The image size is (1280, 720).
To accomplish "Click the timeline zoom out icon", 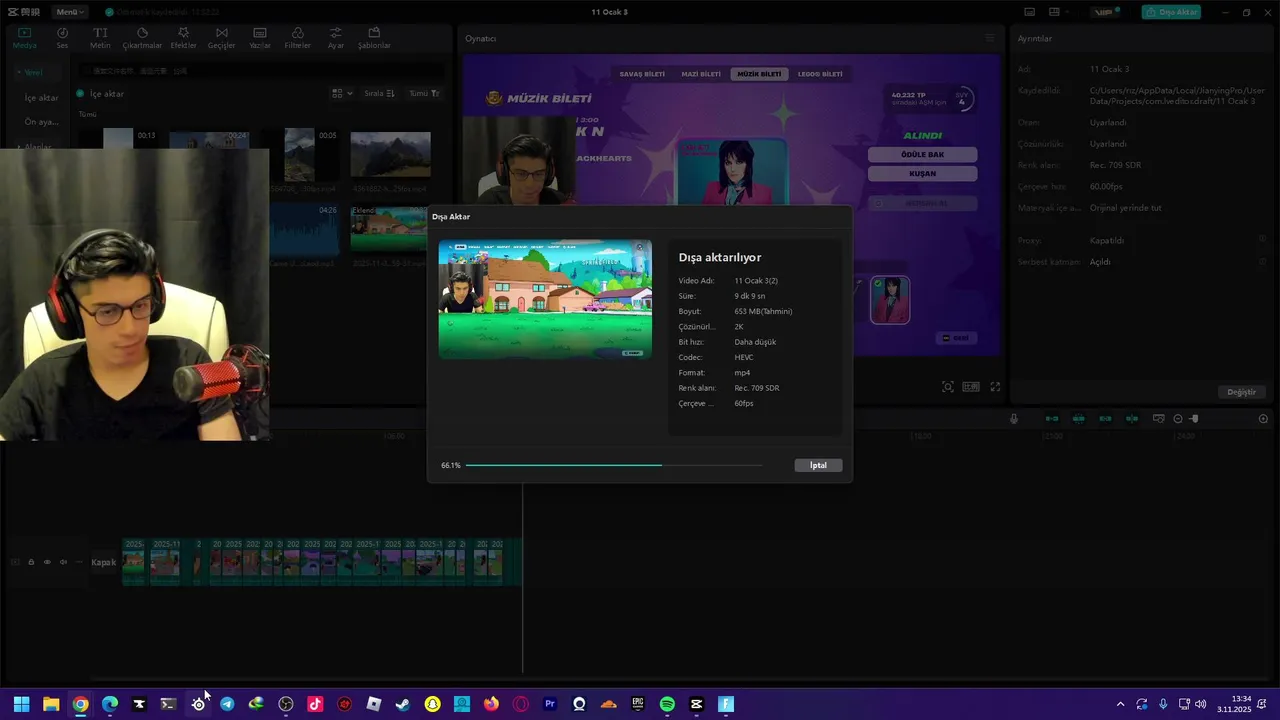I will [x=1178, y=419].
